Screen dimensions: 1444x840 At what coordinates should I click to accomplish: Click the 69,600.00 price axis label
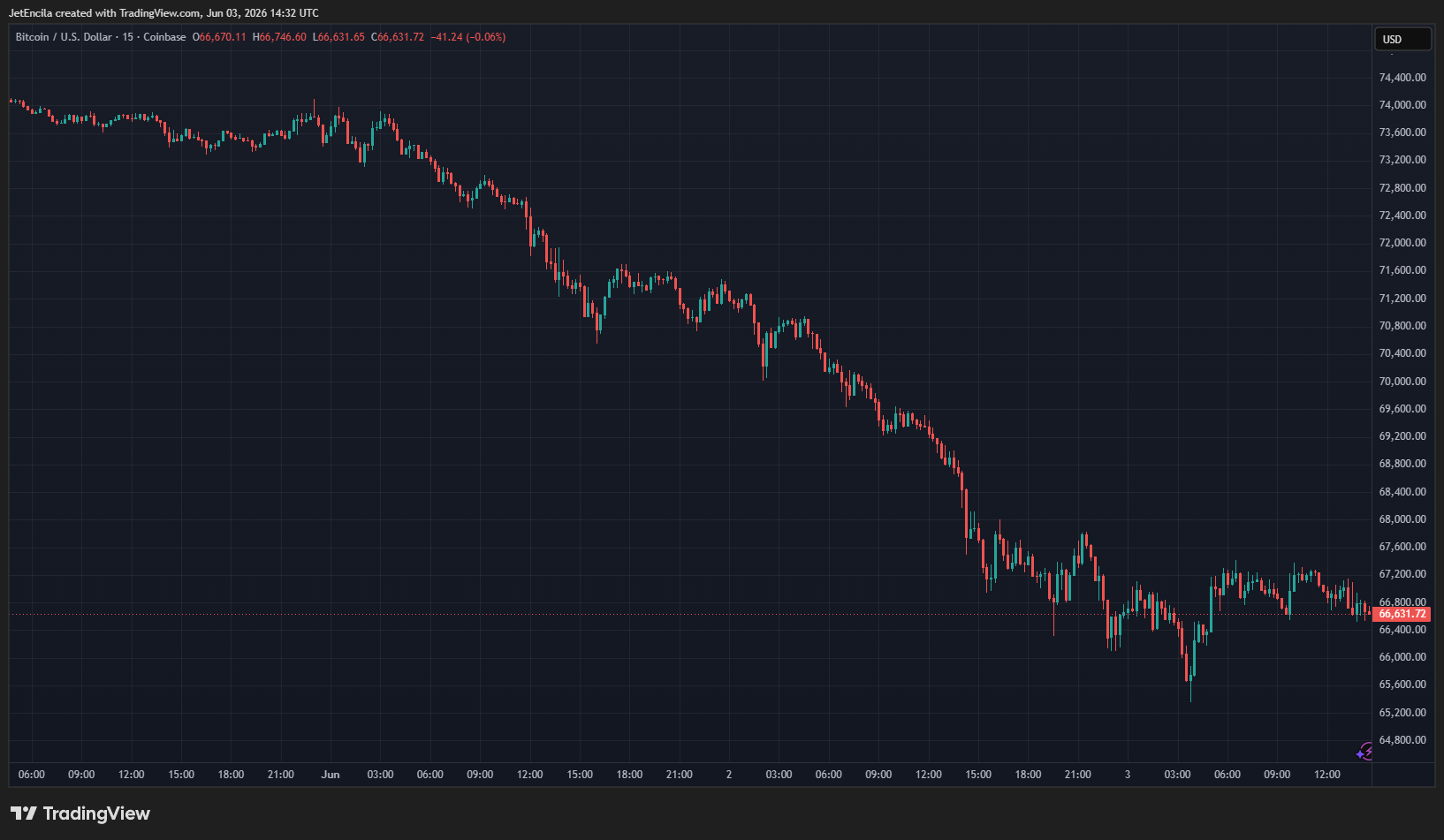click(1402, 409)
